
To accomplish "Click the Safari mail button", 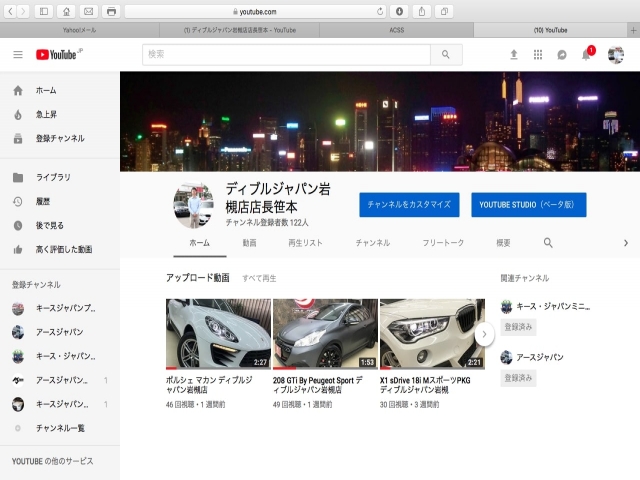I will (x=89, y=11).
